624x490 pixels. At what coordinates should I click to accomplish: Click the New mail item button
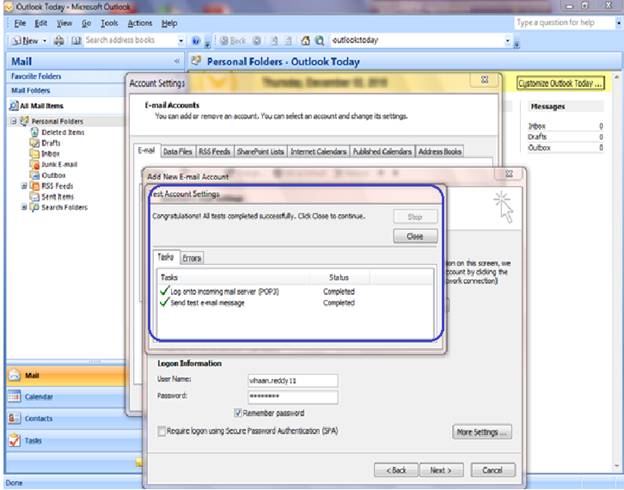25,41
